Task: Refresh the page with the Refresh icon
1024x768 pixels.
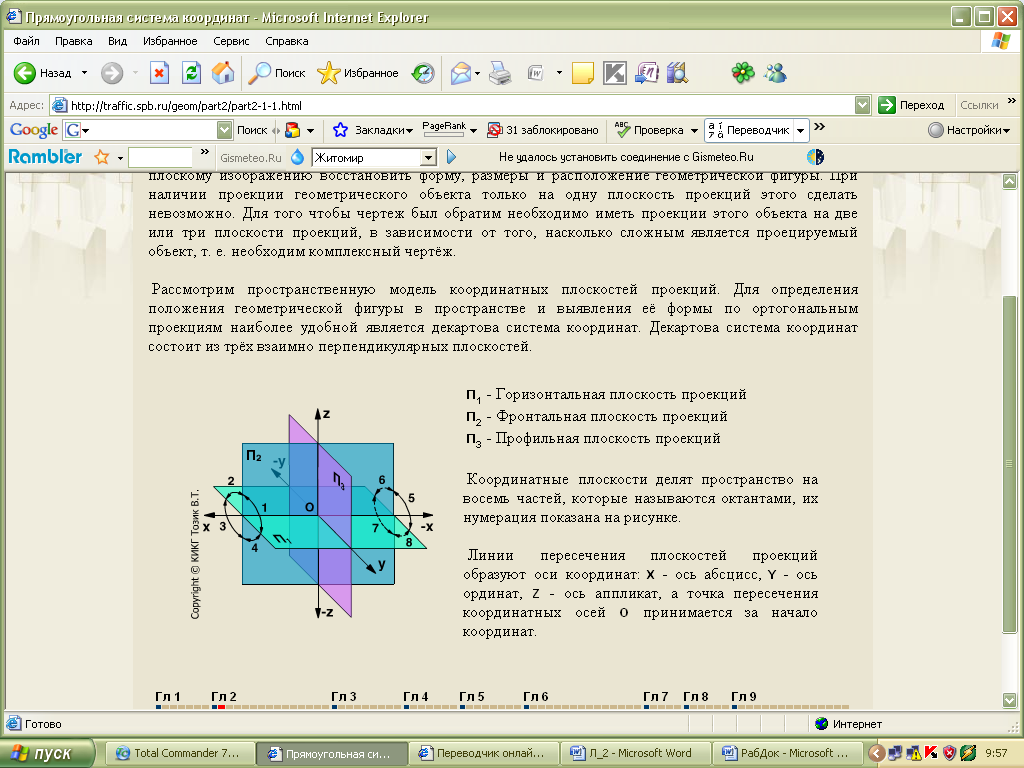Action: click(x=191, y=73)
